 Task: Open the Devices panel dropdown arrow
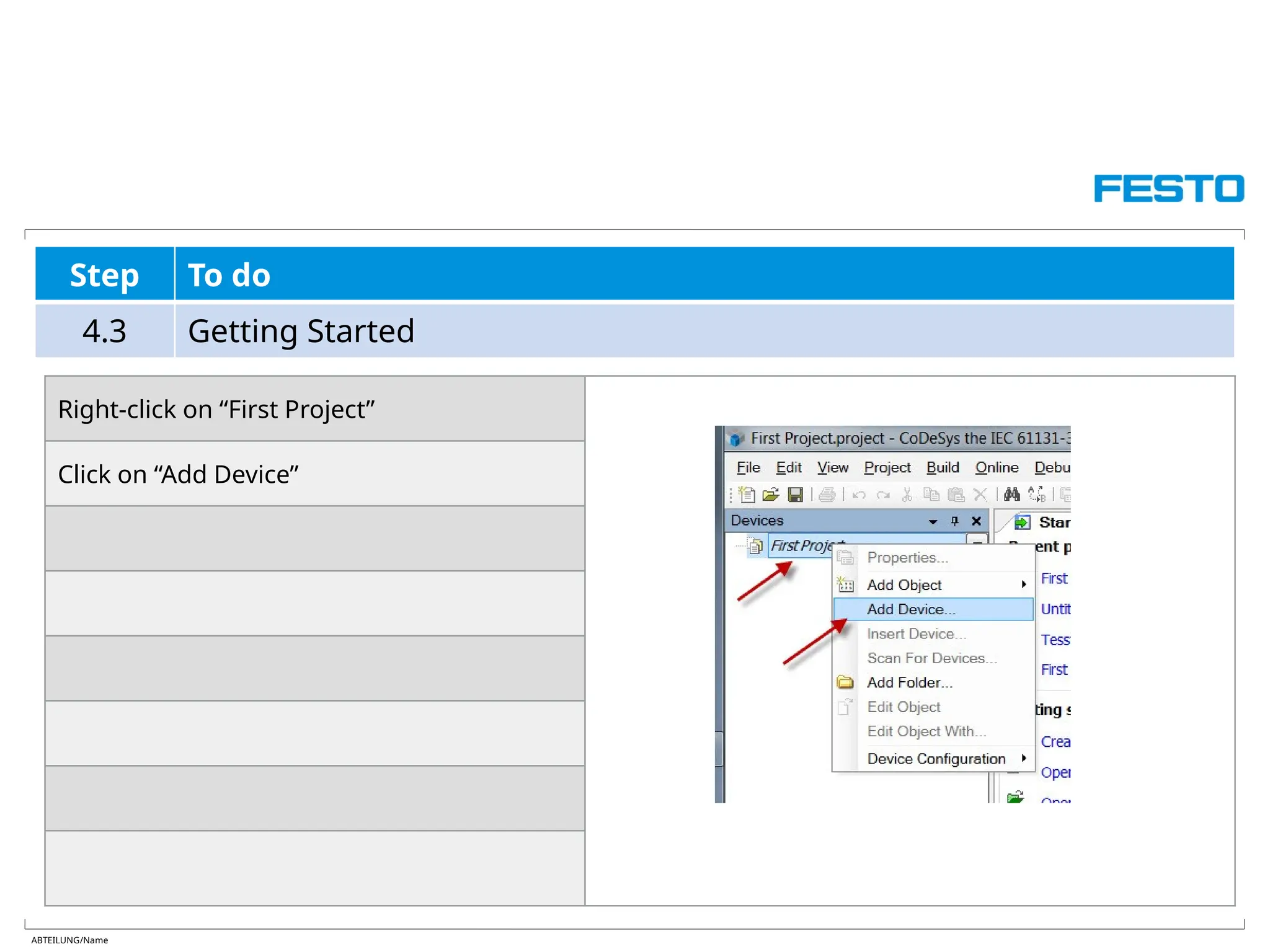(933, 522)
